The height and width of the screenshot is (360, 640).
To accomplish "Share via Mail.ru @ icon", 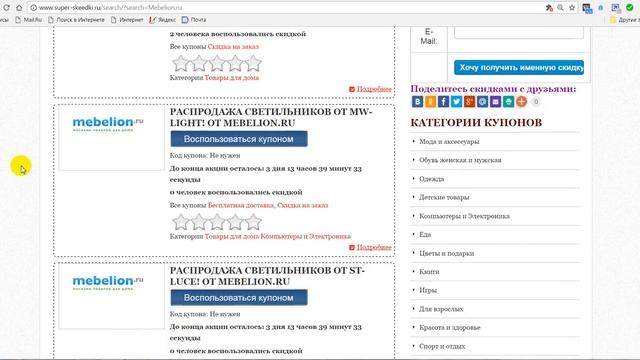I will click(482, 102).
